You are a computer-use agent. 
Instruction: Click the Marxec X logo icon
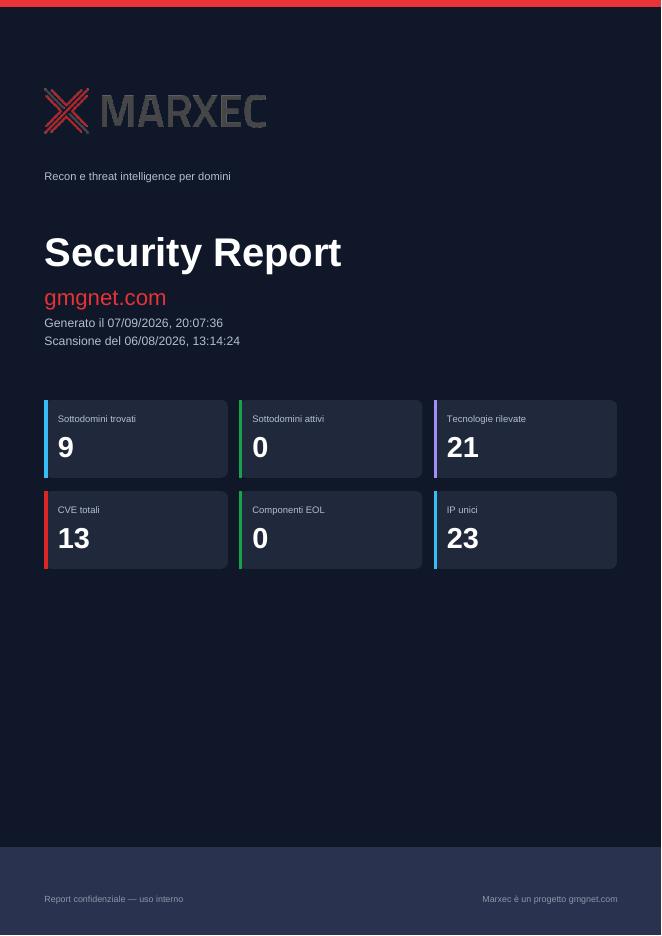click(67, 111)
